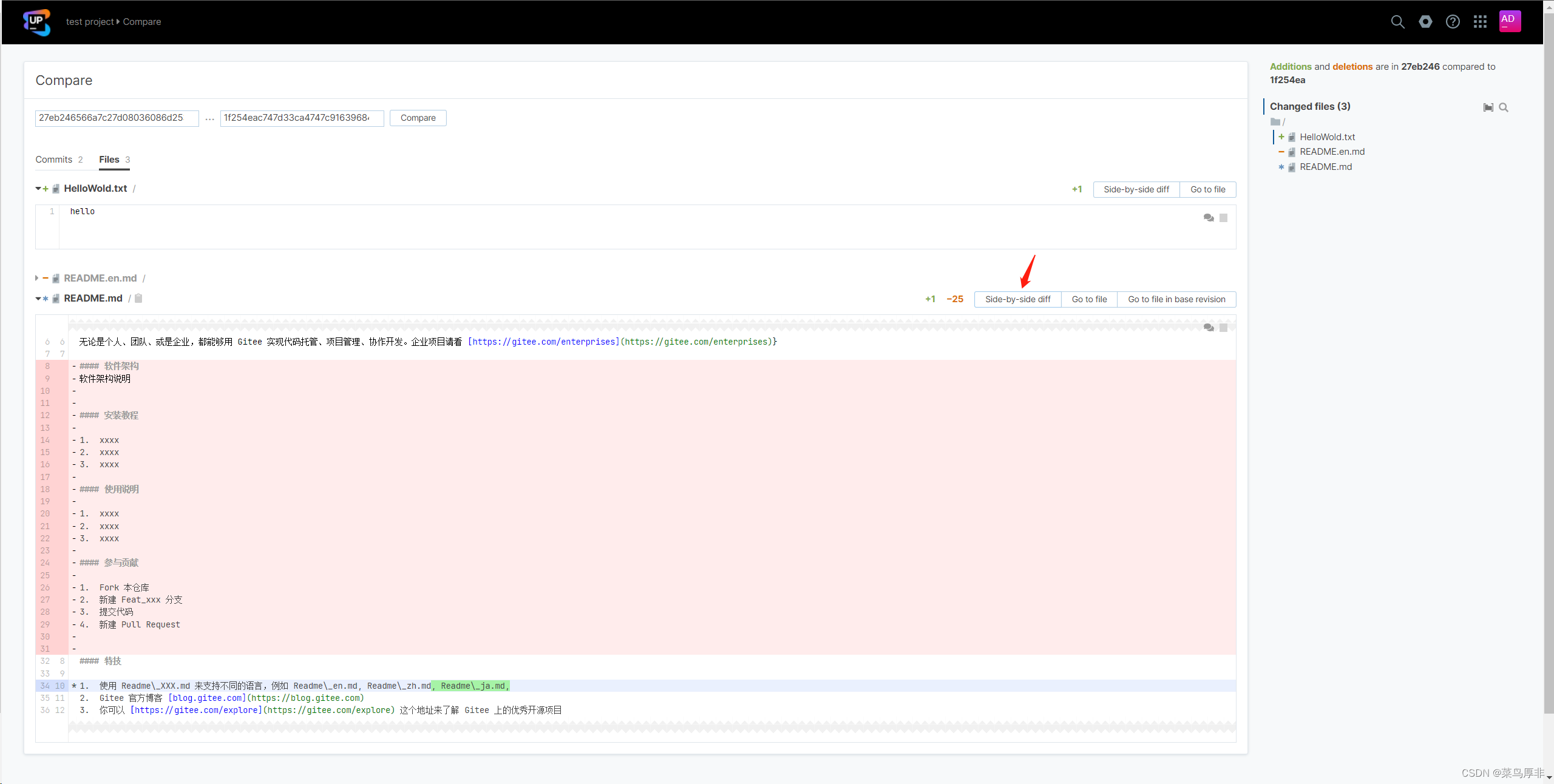Image resolution: width=1554 pixels, height=784 pixels.
Task: Search changed files magnifier icon
Action: coord(1504,107)
